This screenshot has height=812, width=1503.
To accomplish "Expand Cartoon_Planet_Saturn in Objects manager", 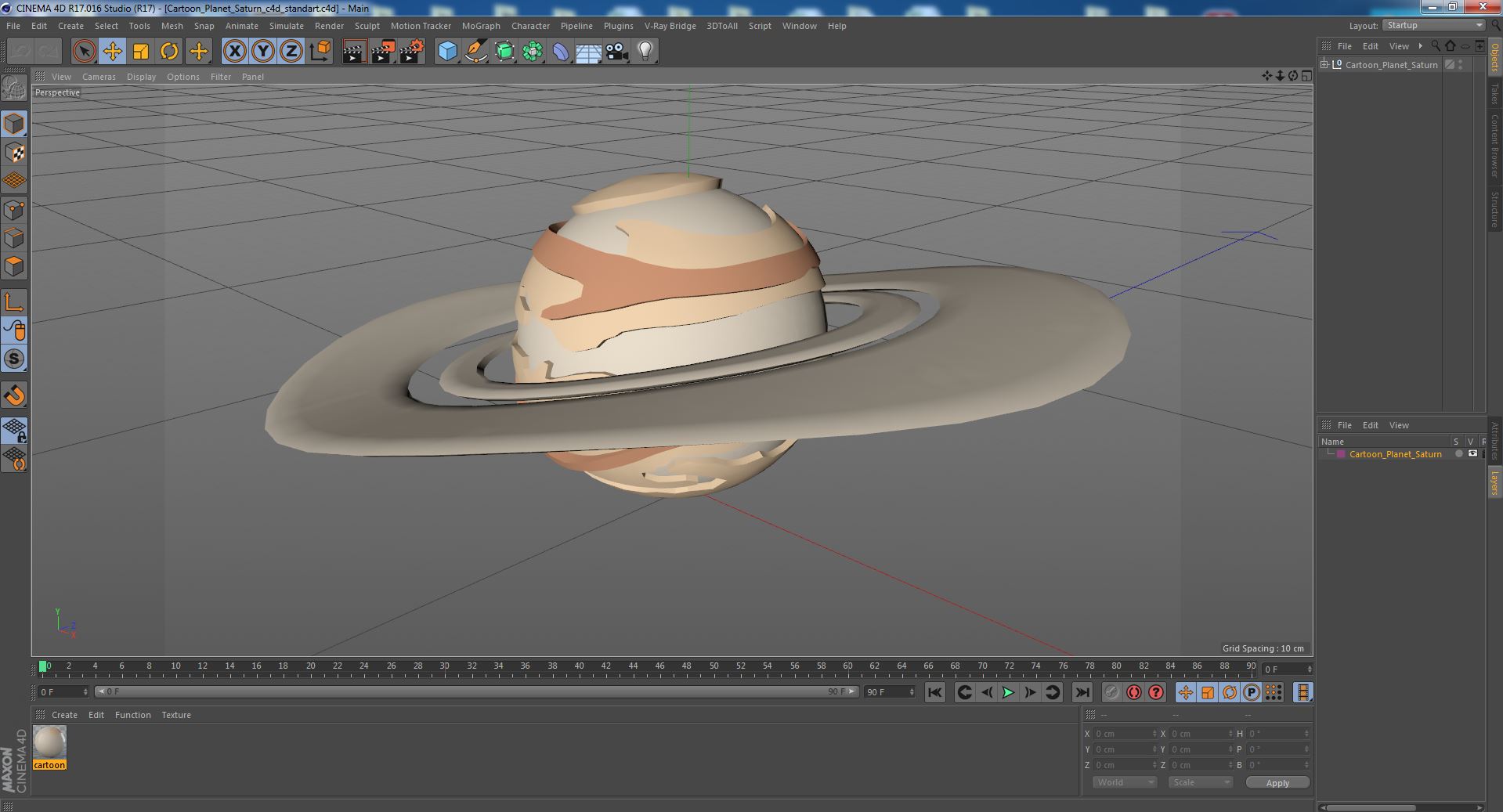I will pos(1324,65).
